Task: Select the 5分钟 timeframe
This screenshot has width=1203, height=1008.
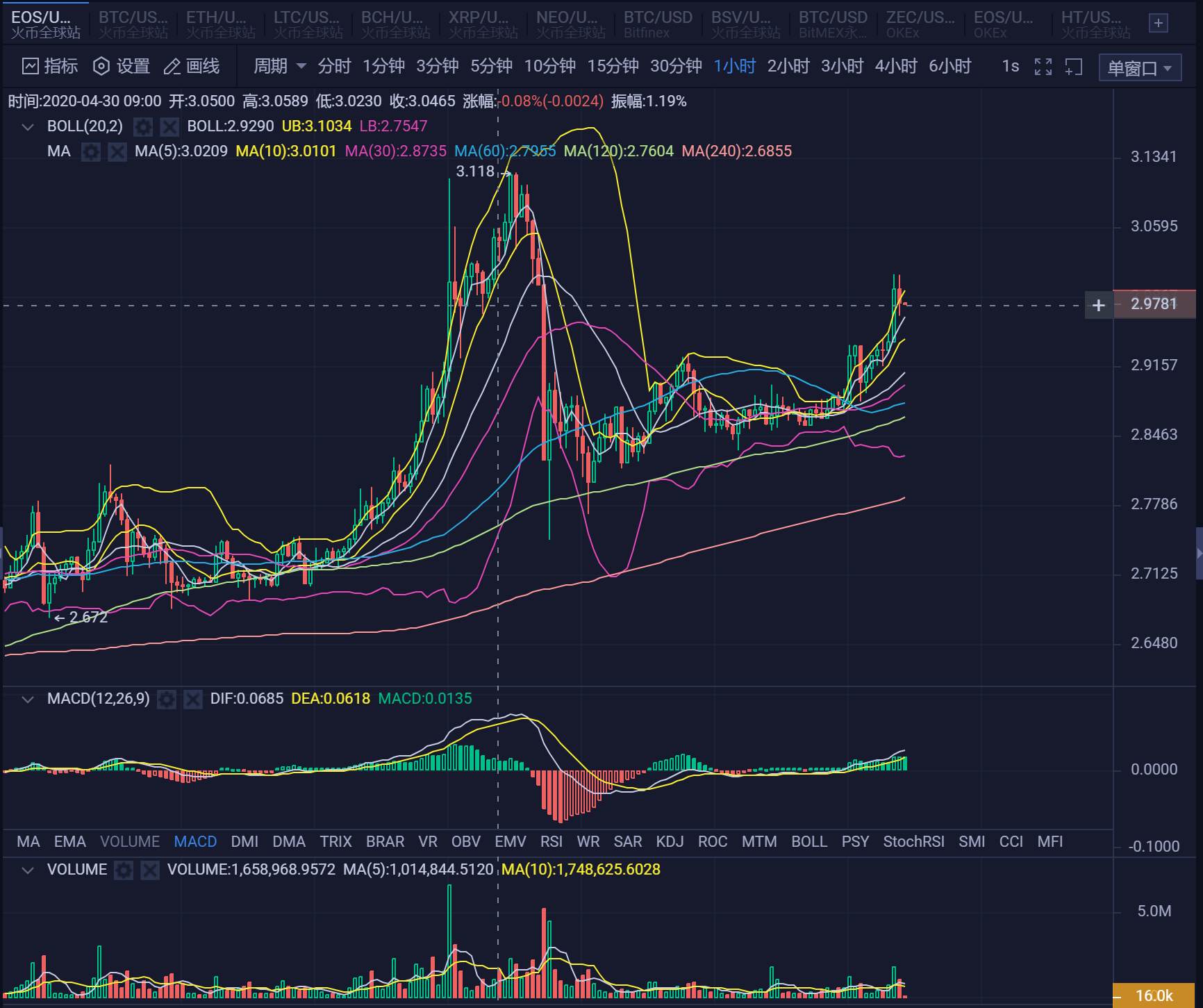Action: pos(491,66)
